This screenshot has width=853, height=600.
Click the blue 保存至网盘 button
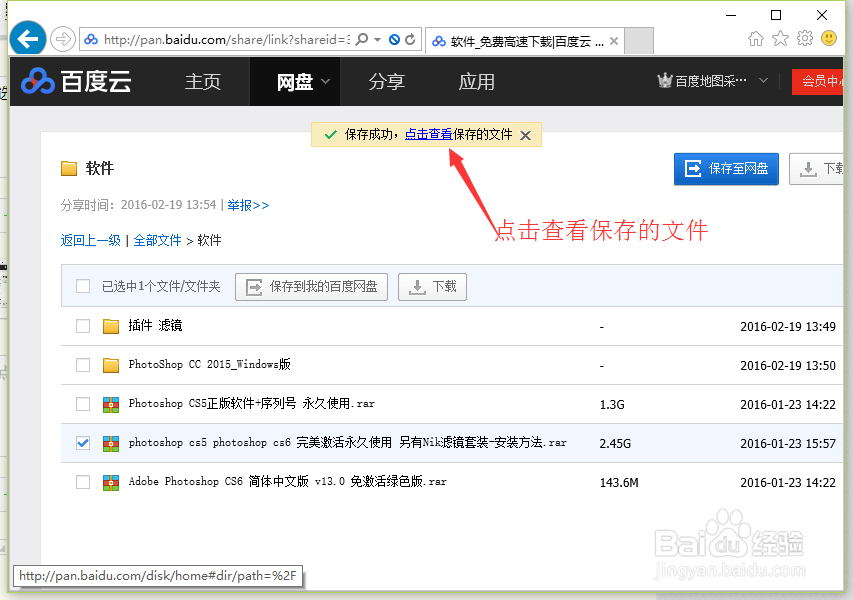pyautogui.click(x=726, y=169)
